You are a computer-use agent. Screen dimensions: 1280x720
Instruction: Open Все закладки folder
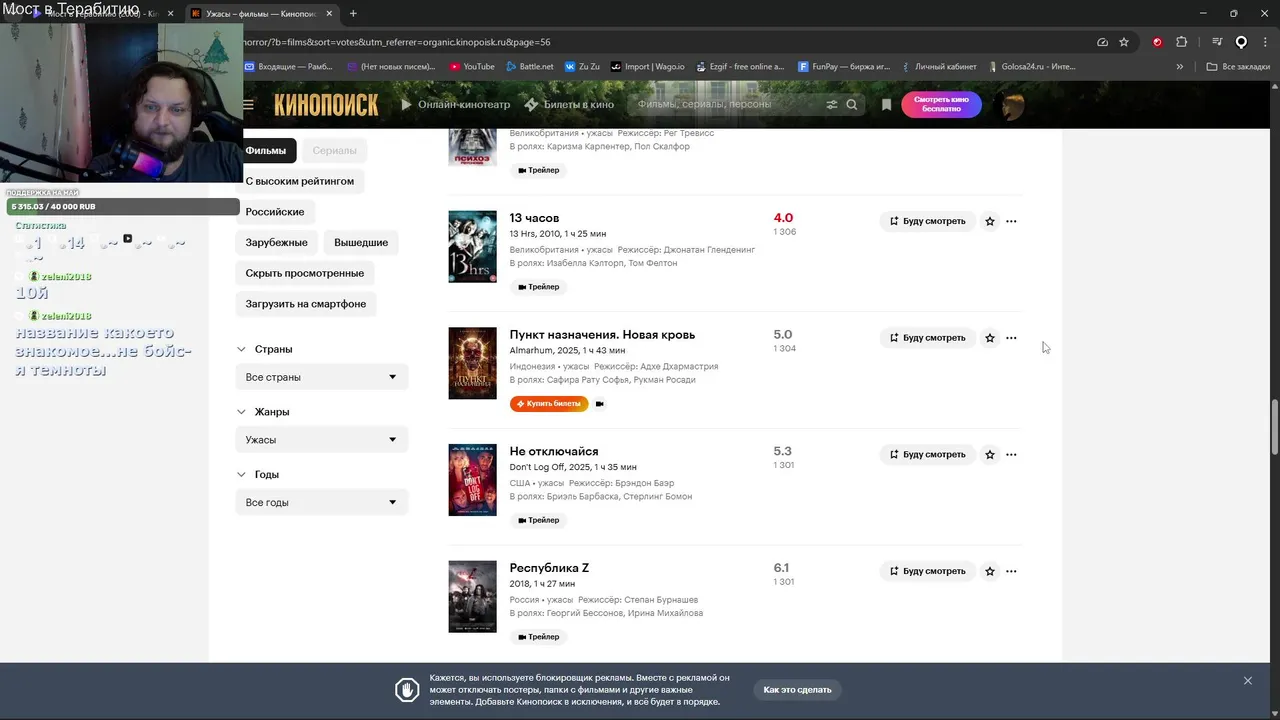point(1238,67)
